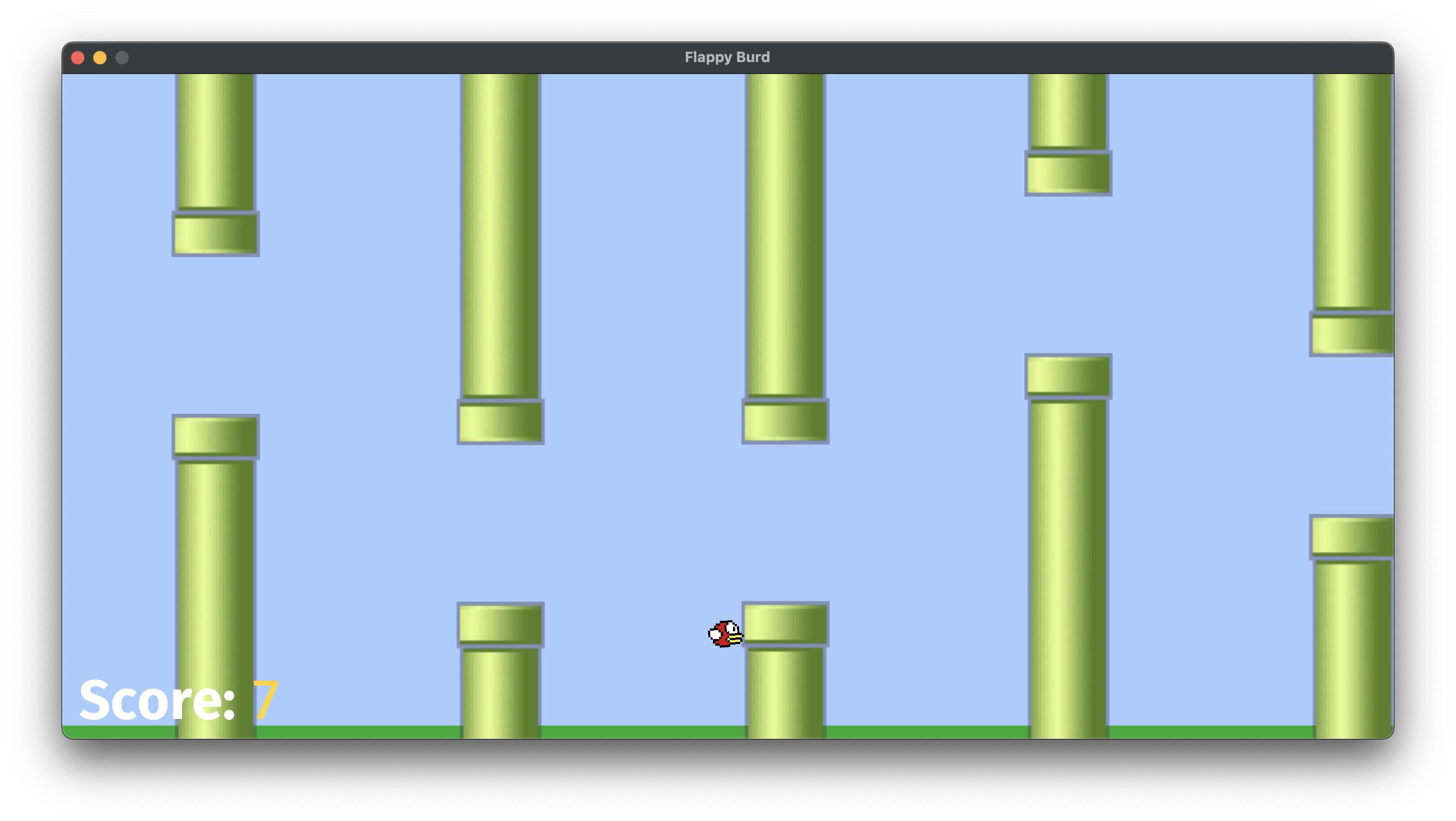1456x821 pixels.
Task: Click the leftmost hanging pipe's bottom cap
Action: [x=215, y=234]
